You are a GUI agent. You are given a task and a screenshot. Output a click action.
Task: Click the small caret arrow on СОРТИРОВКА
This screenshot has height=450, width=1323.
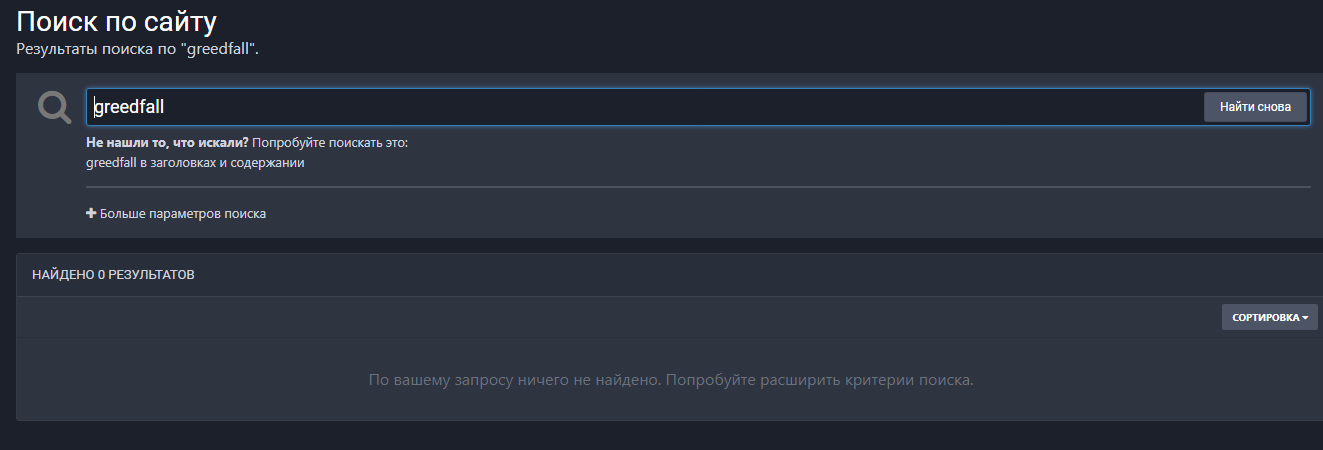click(x=1305, y=318)
